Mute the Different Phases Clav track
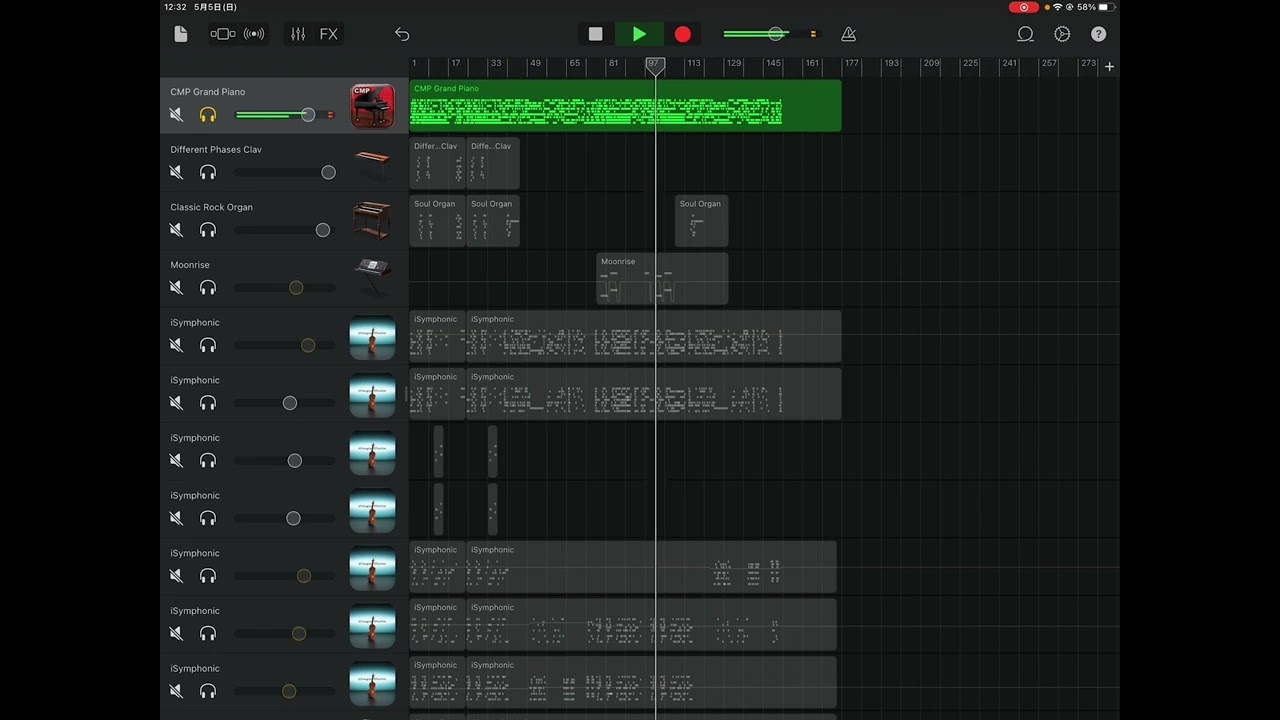1280x720 pixels. coord(176,173)
